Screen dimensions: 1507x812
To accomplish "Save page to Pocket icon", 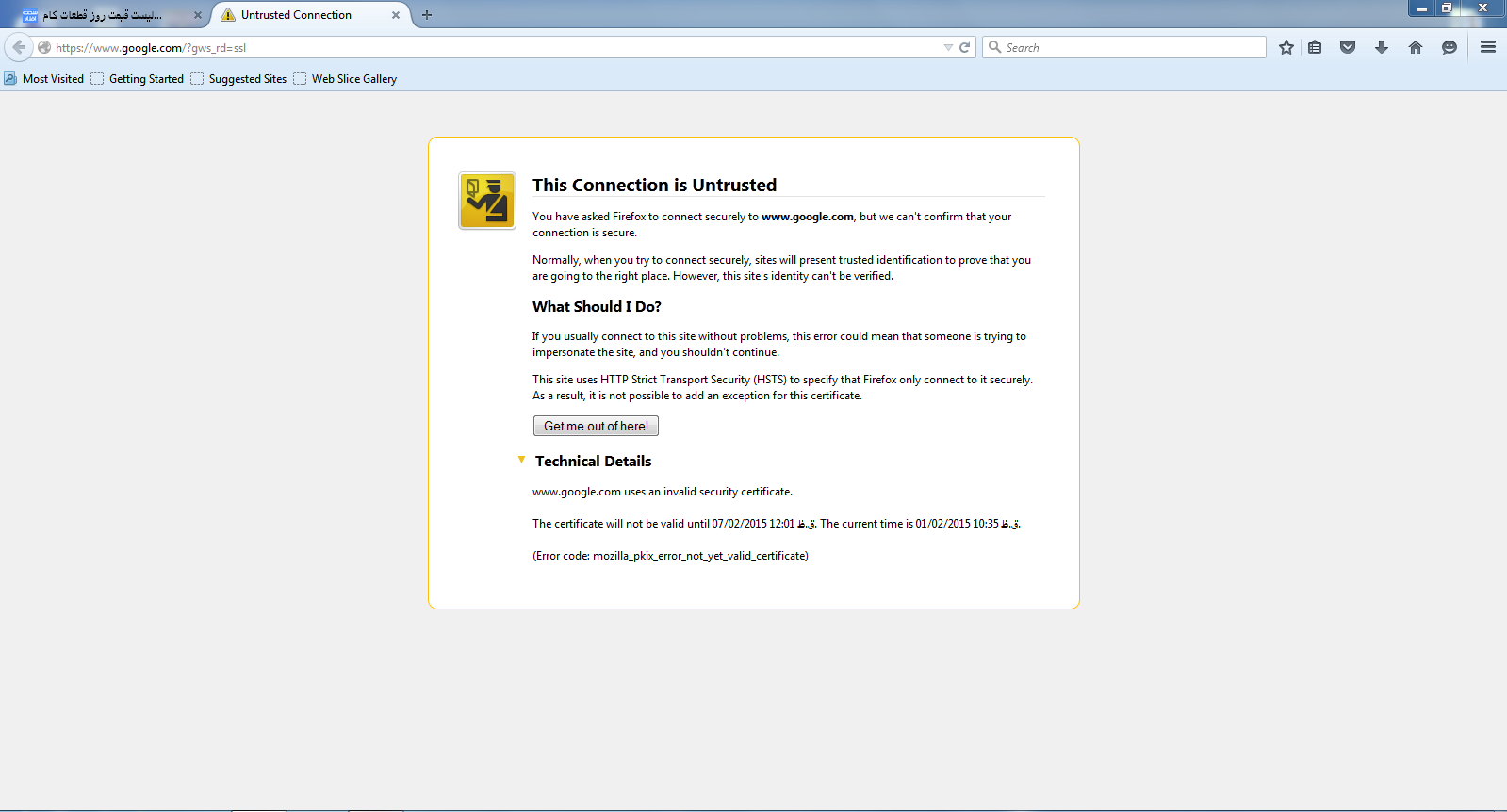I will [x=1348, y=47].
